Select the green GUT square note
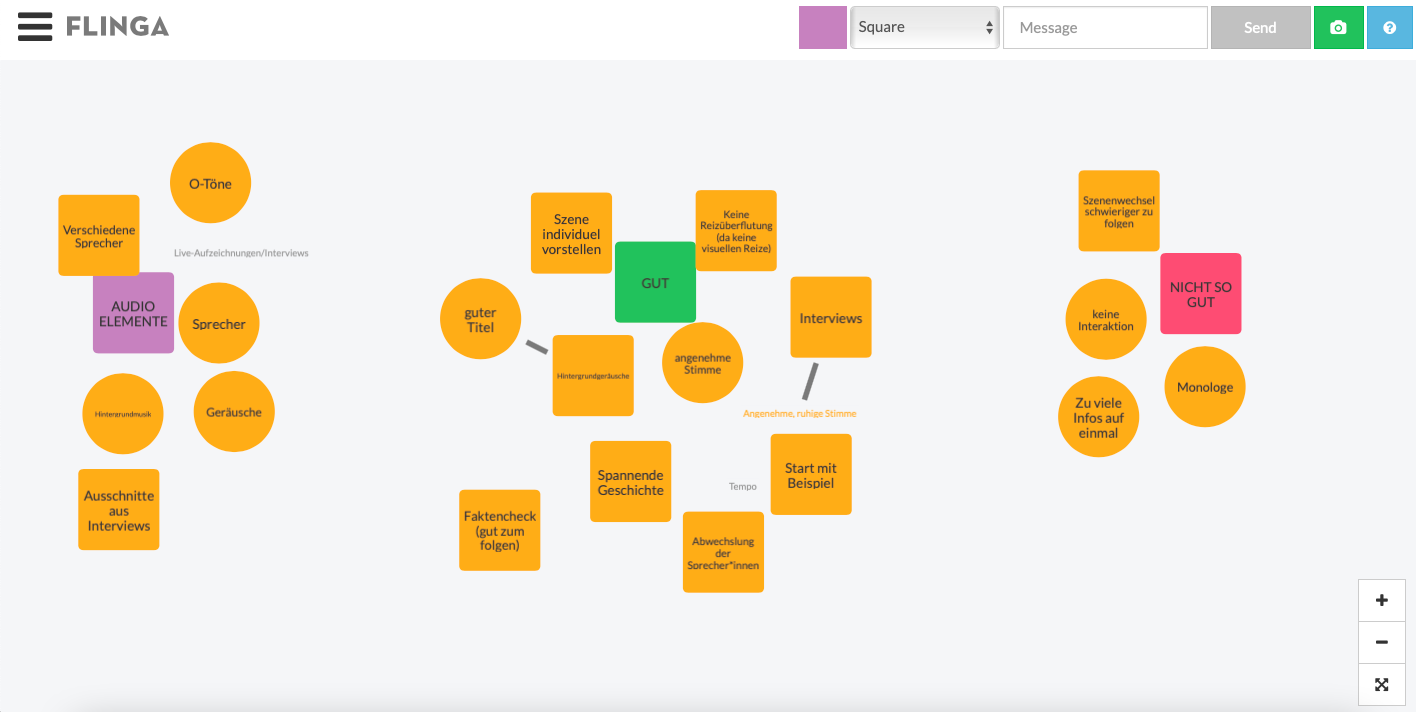 pyautogui.click(x=655, y=282)
